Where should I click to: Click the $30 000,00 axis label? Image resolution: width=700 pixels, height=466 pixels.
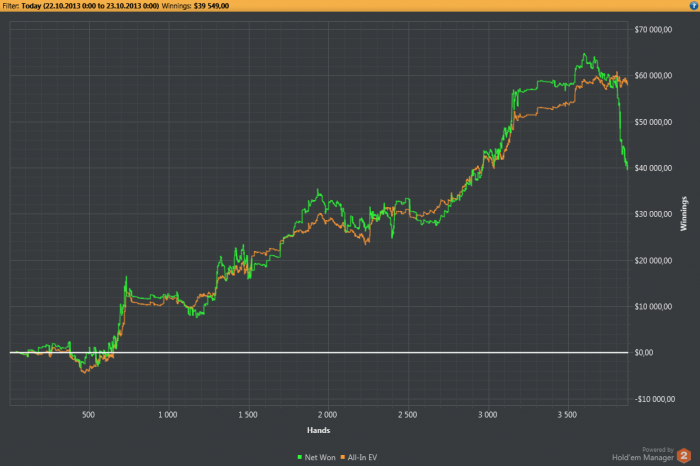coord(653,214)
